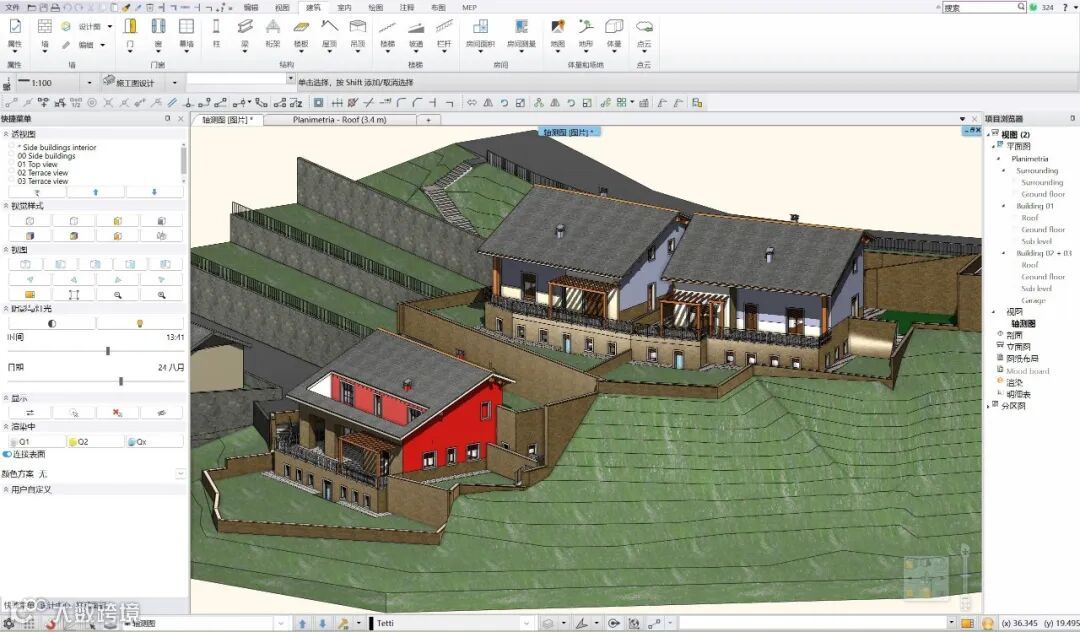Image resolution: width=1080 pixels, height=632 pixels.
Task: Click the mirror tool in drawing toolbar
Action: click(x=488, y=103)
